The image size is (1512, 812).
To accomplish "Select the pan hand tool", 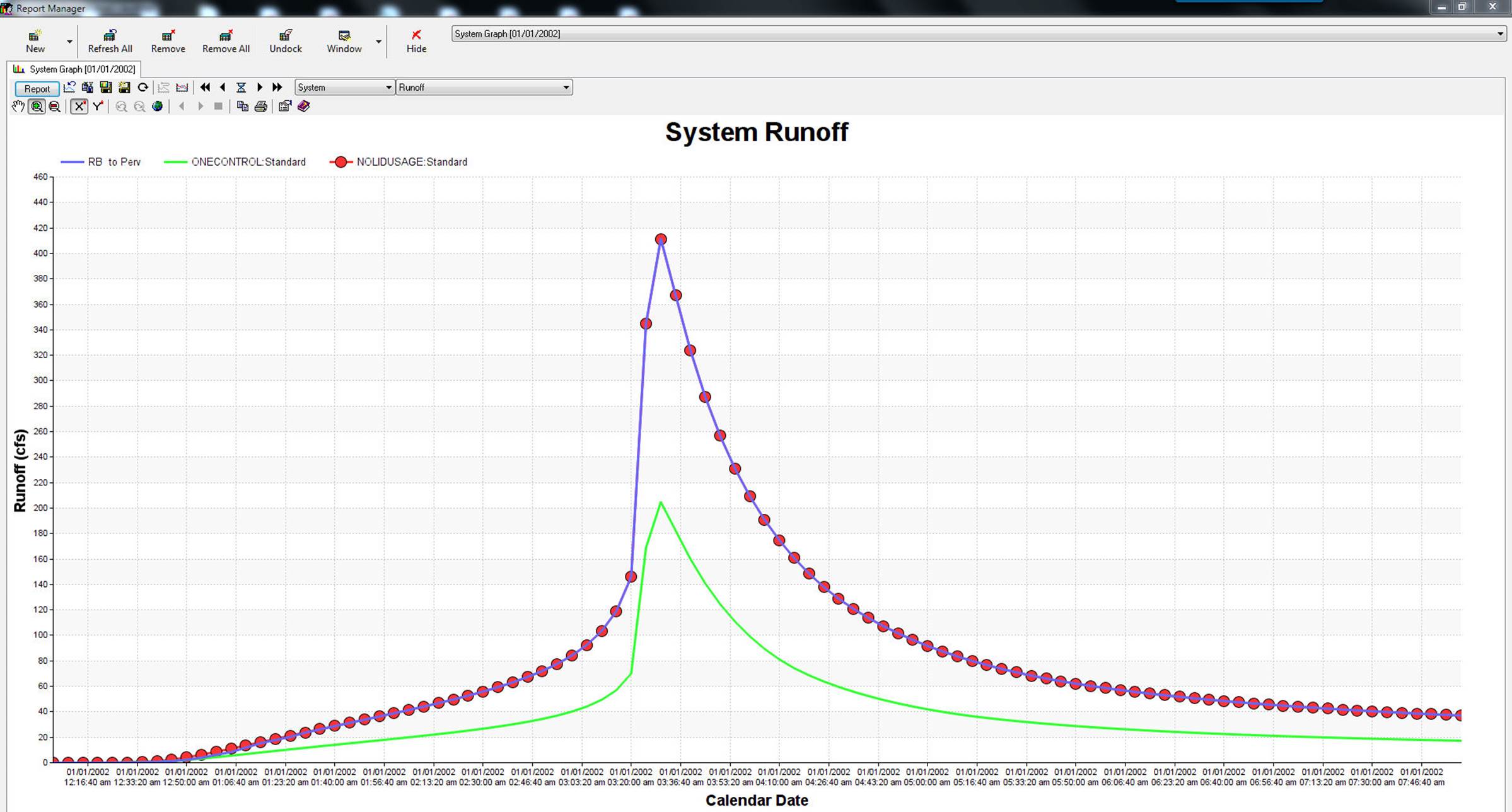I will (18, 107).
